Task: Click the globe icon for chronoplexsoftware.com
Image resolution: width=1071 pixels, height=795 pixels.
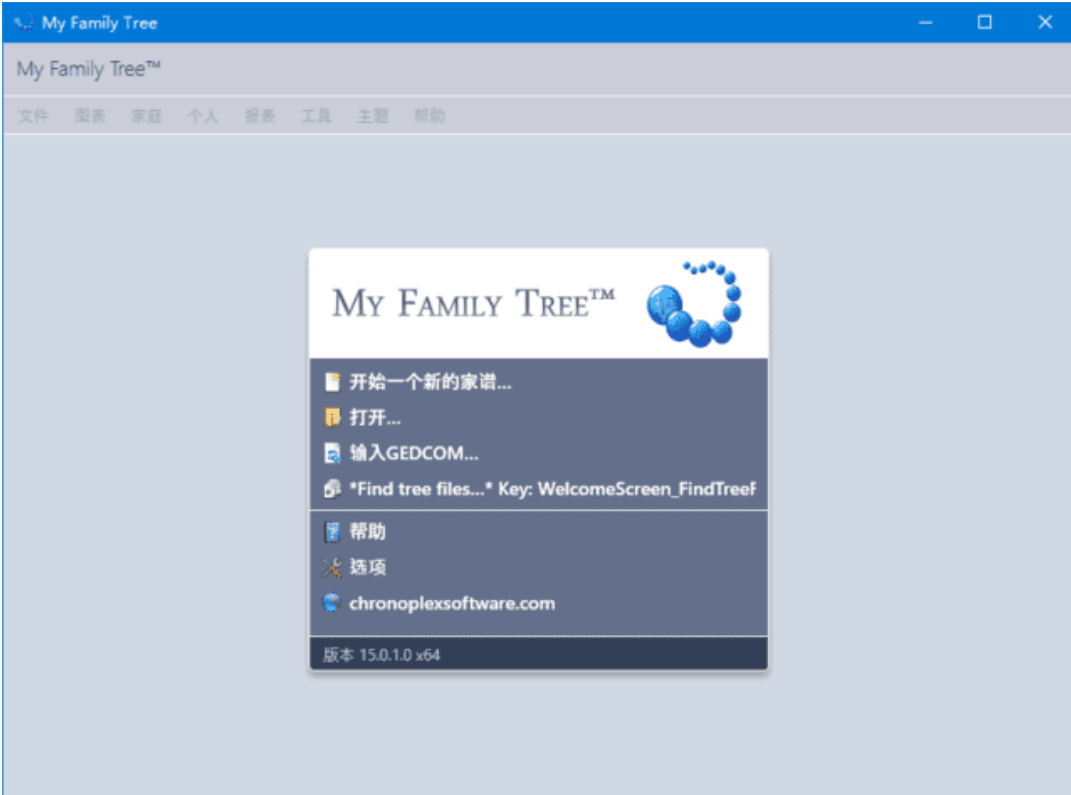Action: click(332, 603)
